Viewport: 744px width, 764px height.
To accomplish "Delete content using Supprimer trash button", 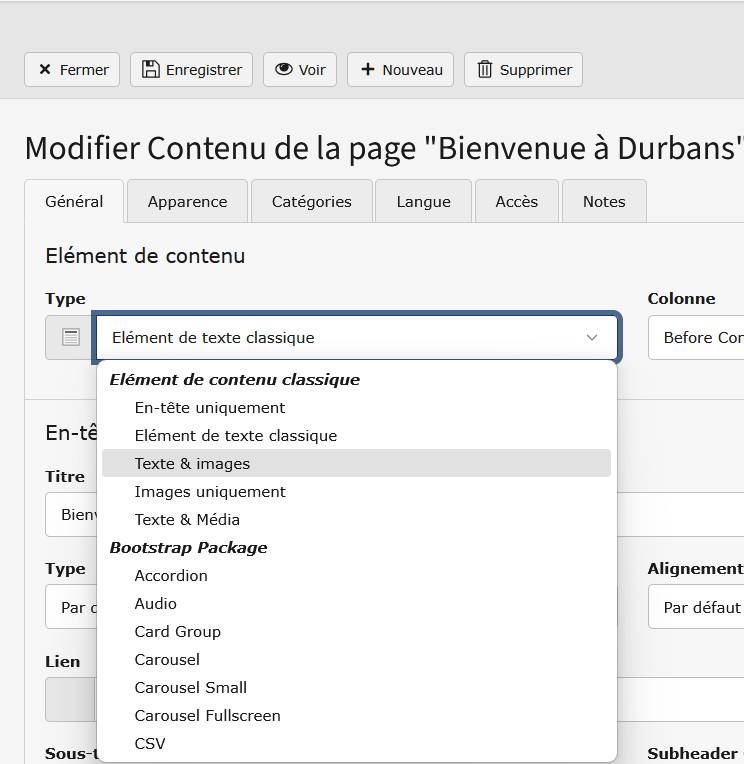I will pyautogui.click(x=523, y=70).
